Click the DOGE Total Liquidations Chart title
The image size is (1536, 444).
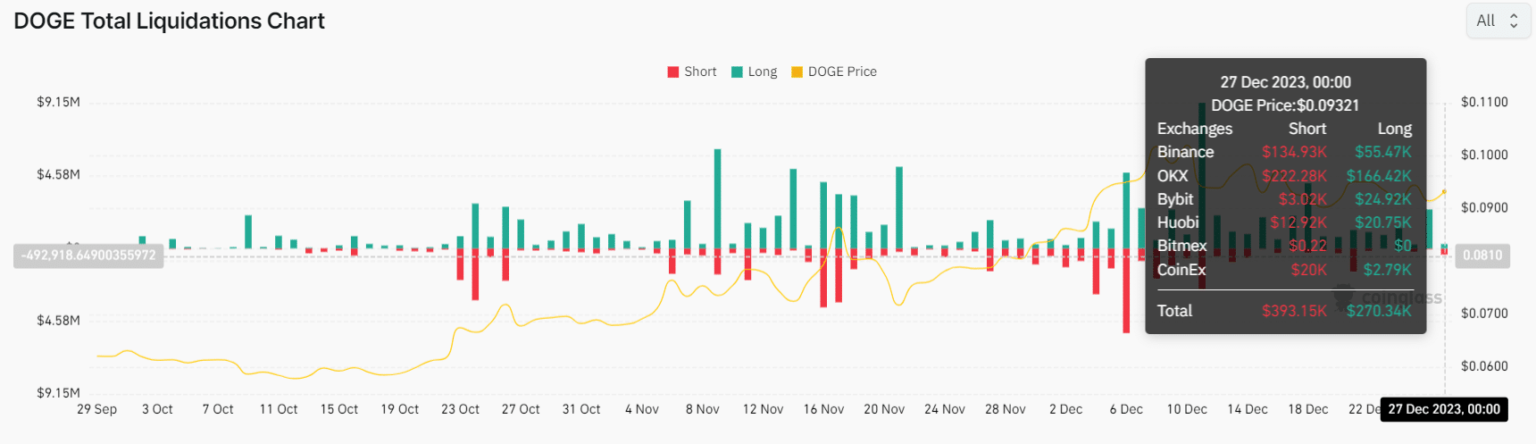coord(169,21)
